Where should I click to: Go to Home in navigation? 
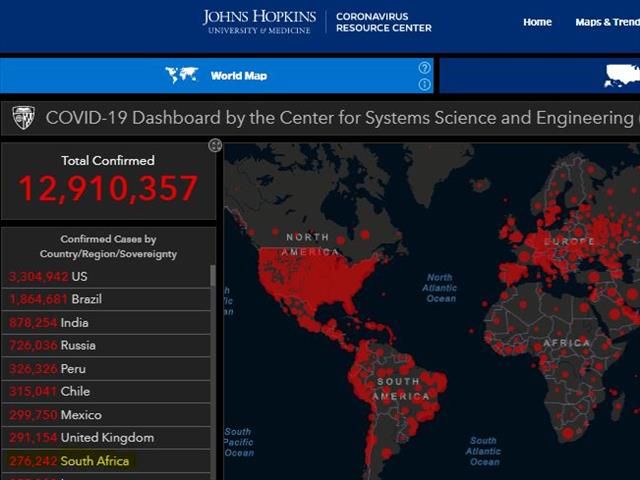click(537, 22)
